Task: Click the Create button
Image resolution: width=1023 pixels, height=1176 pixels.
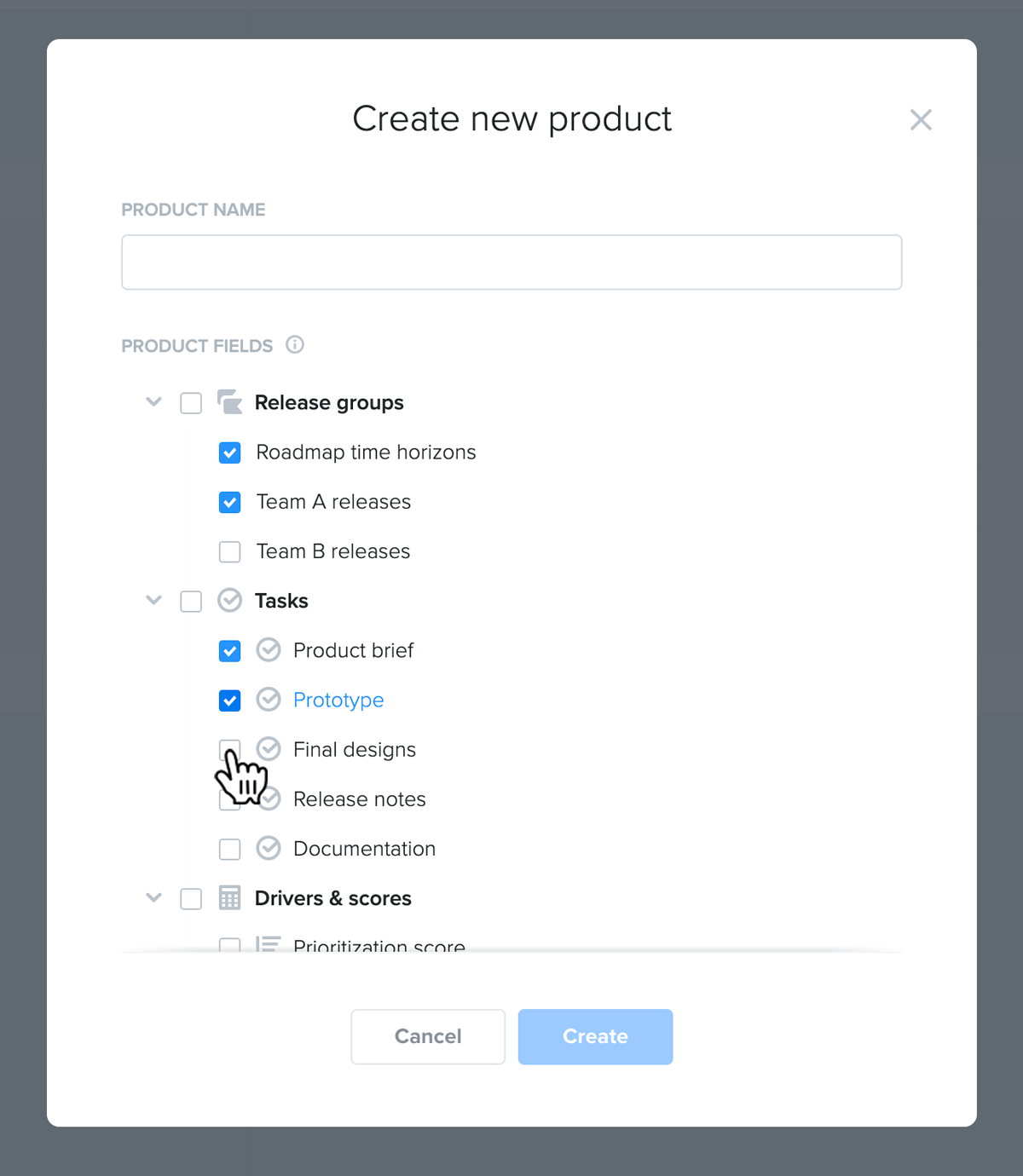Action: tap(595, 1036)
